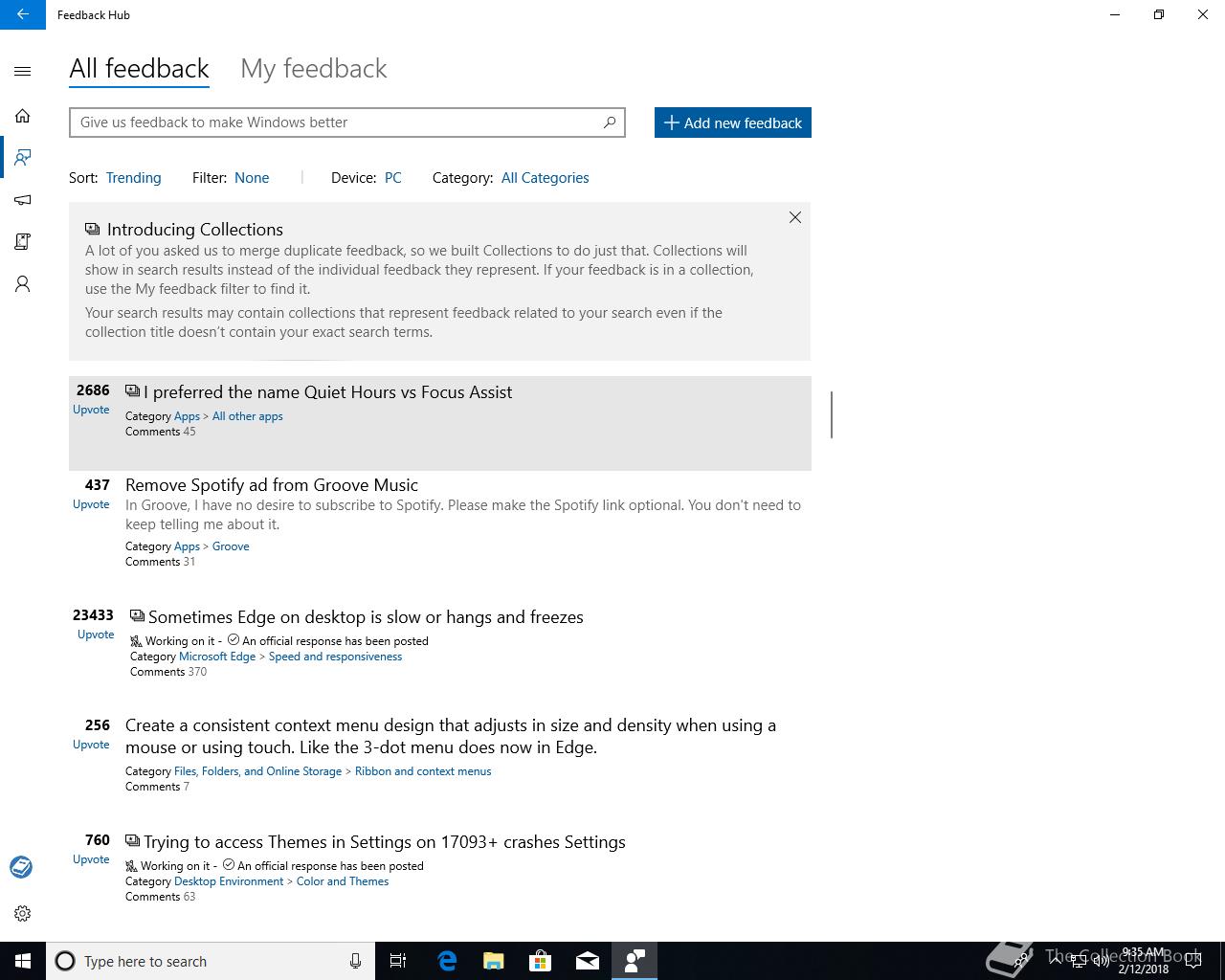Click 'Speed and responsiveness' category link
The image size is (1225, 980).
[335, 657]
